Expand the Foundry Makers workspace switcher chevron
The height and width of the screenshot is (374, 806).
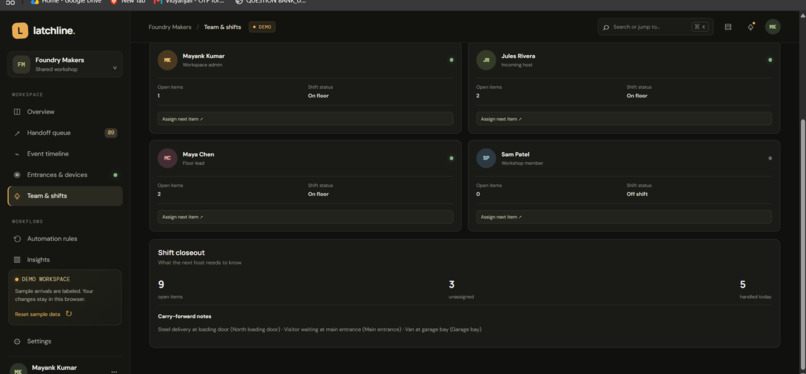pyautogui.click(x=115, y=68)
